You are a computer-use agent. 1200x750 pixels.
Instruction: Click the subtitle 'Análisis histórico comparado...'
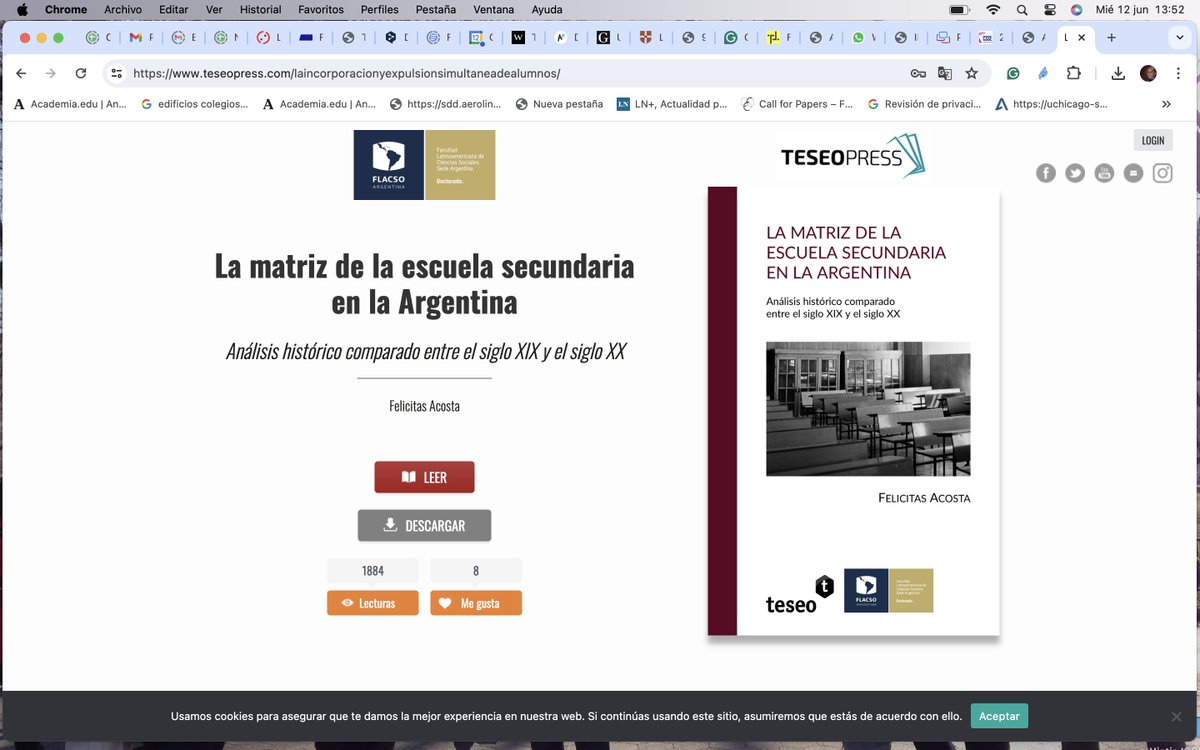425,352
